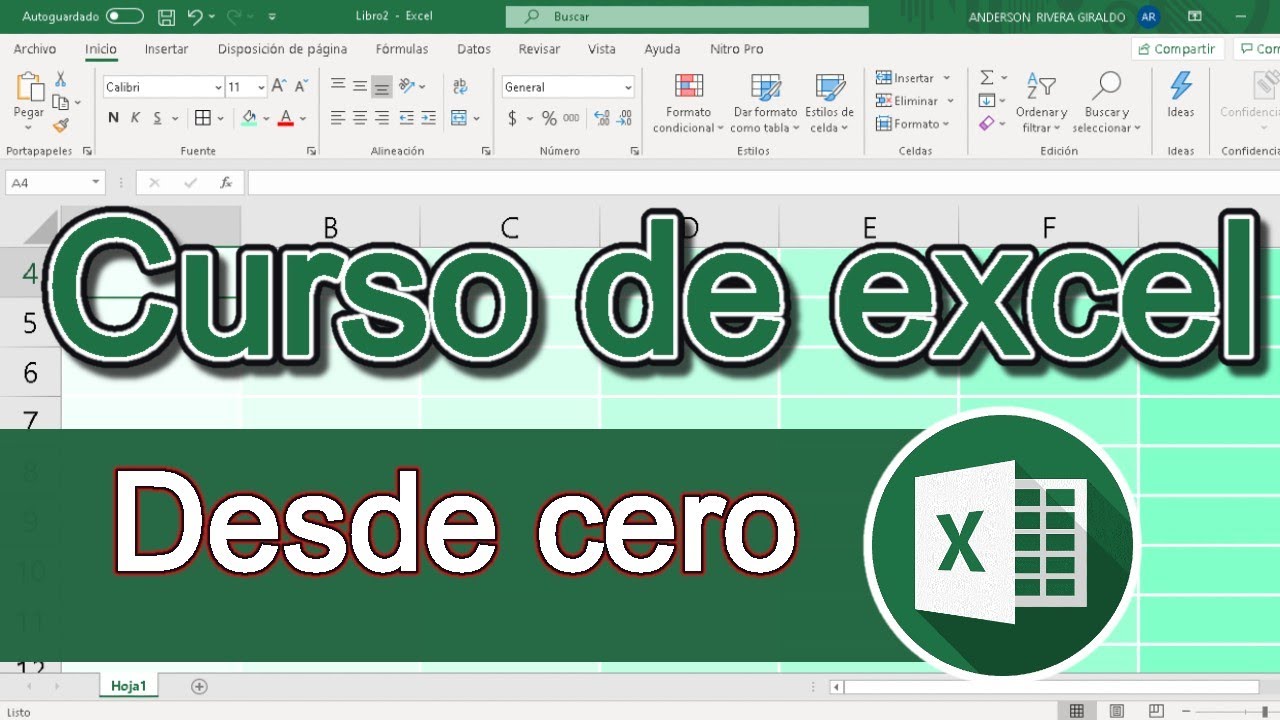Click the Autosuma sigma icon
This screenshot has width=1280, height=720.
point(987,78)
